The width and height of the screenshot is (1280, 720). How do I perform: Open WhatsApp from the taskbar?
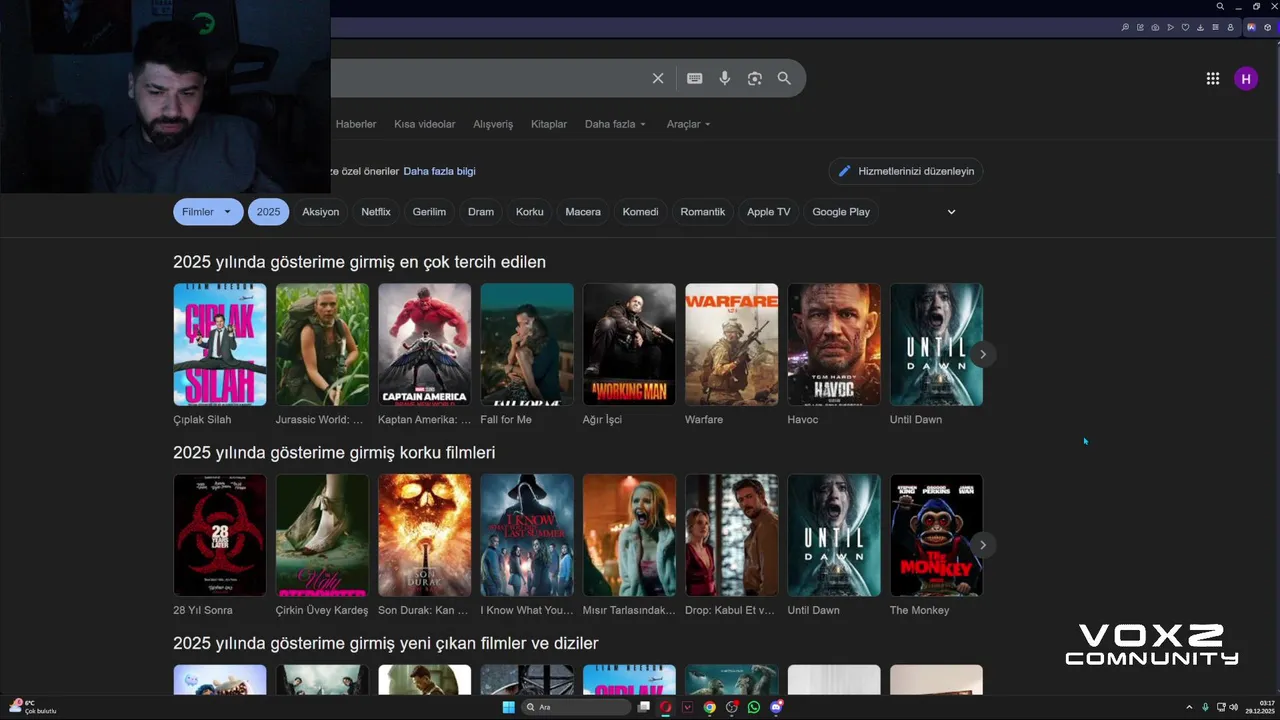(754, 707)
